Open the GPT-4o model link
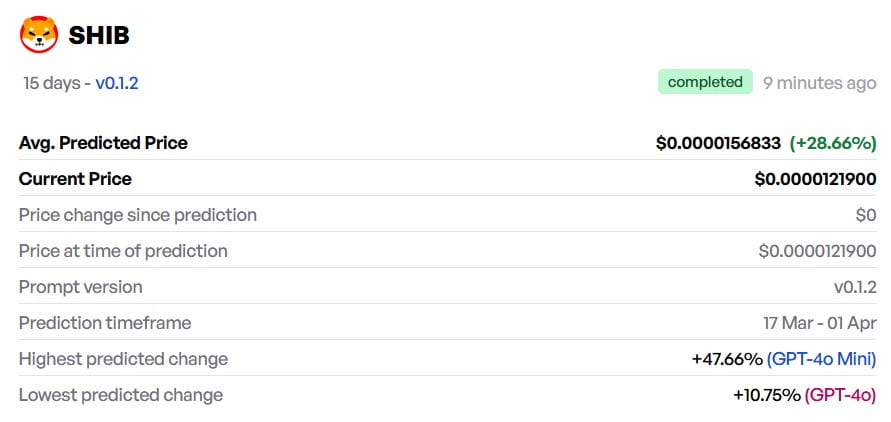The image size is (891, 422). click(840, 395)
